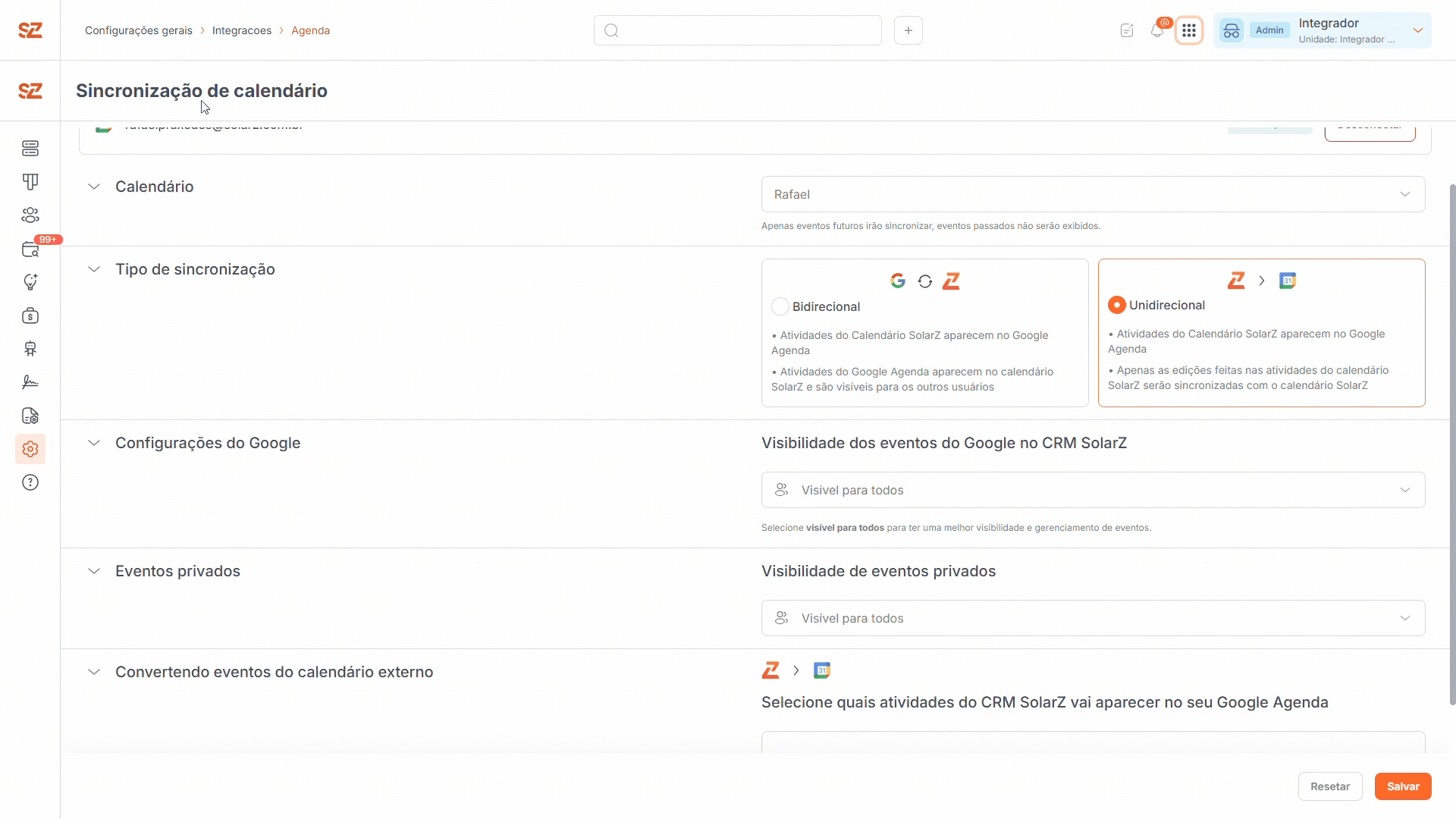Screen dimensions: 1456x819
Task: Open the SolarZ logo in the top bar
Action: (30, 30)
